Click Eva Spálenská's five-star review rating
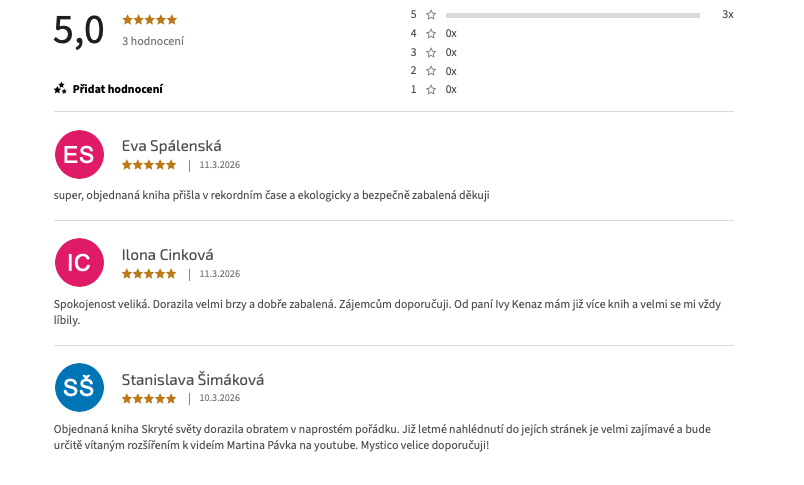Viewport: 804px width, 485px height. (x=149, y=165)
